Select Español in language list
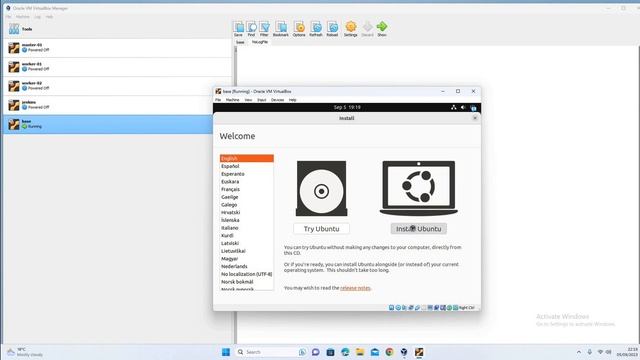 click(247, 166)
